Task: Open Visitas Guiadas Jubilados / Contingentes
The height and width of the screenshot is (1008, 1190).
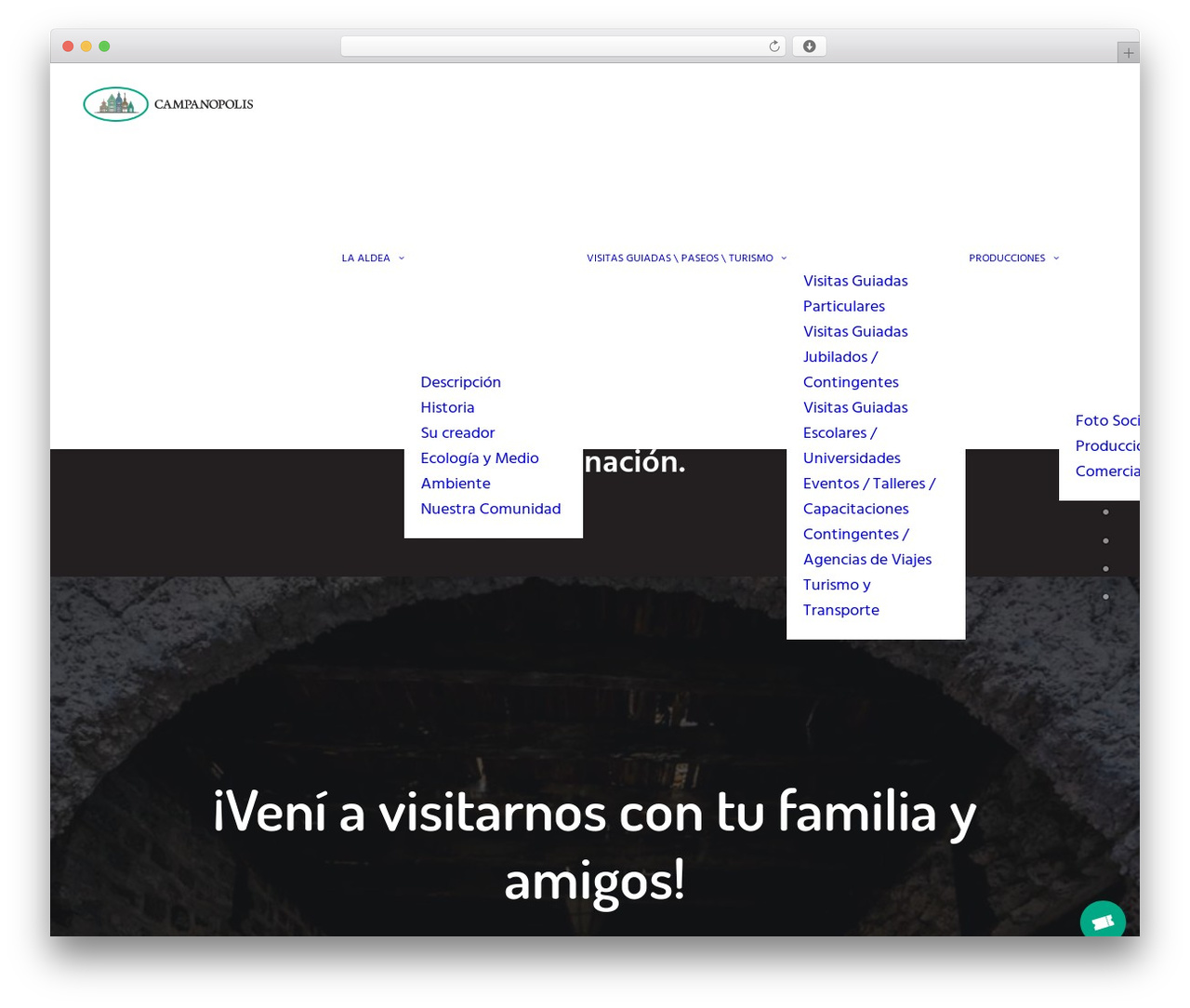Action: point(855,356)
